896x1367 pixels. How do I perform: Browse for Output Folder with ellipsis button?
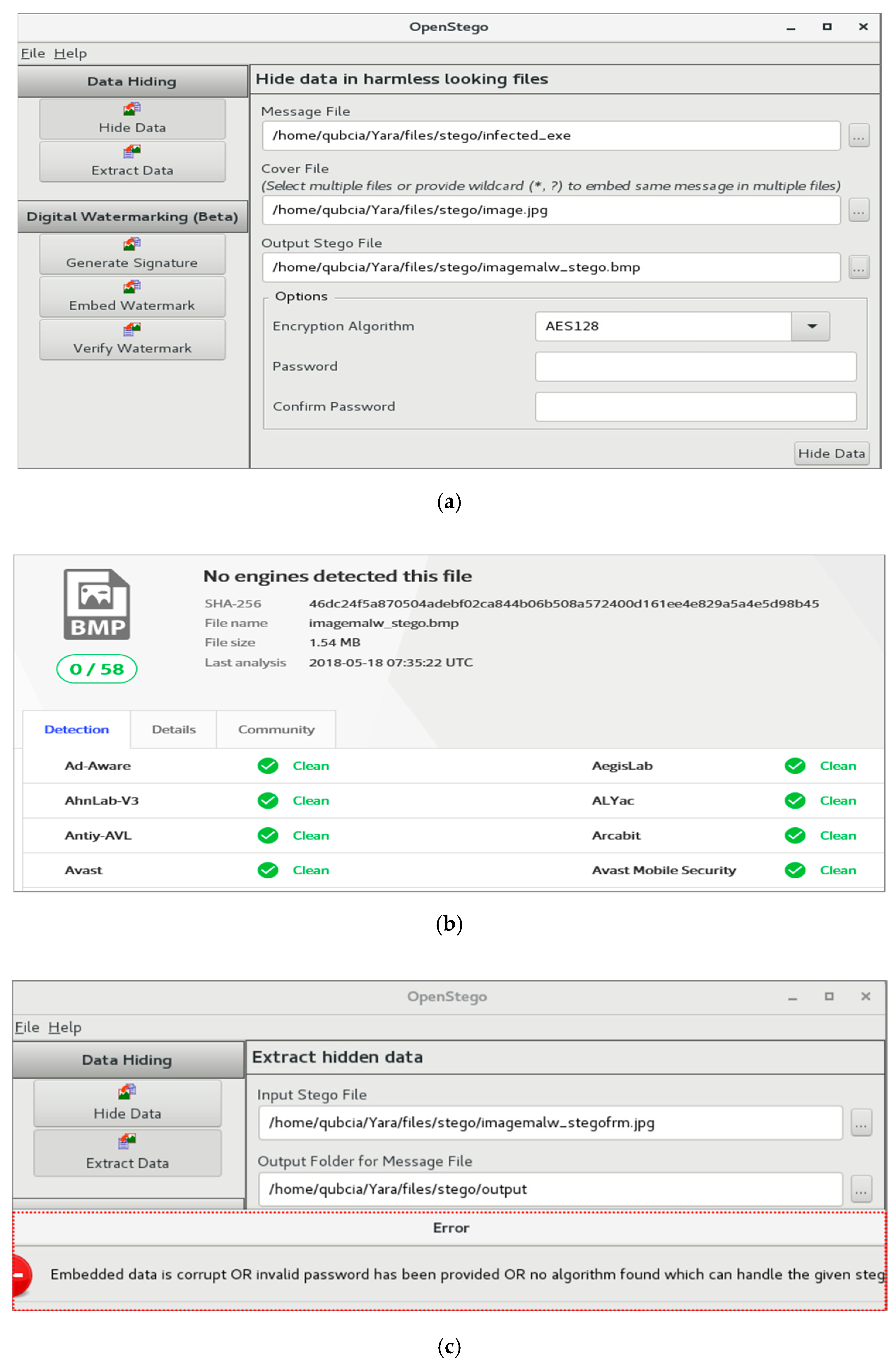(x=861, y=1189)
